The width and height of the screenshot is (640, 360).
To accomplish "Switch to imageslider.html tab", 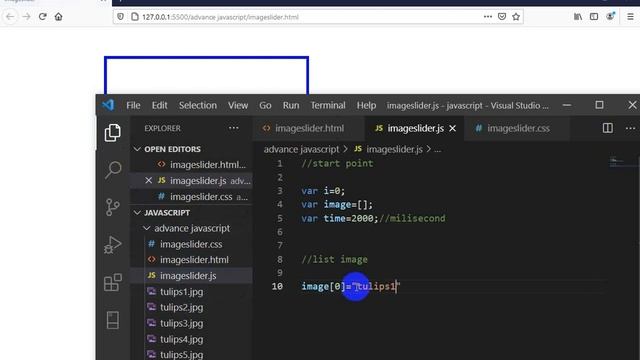I will [309, 129].
